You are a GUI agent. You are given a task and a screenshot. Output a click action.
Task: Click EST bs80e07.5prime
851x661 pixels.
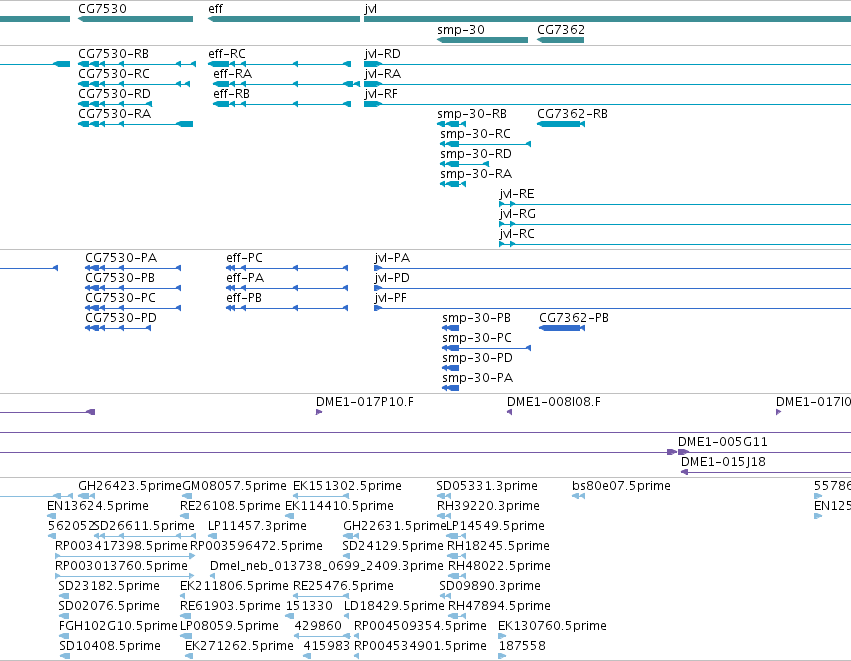point(579,496)
